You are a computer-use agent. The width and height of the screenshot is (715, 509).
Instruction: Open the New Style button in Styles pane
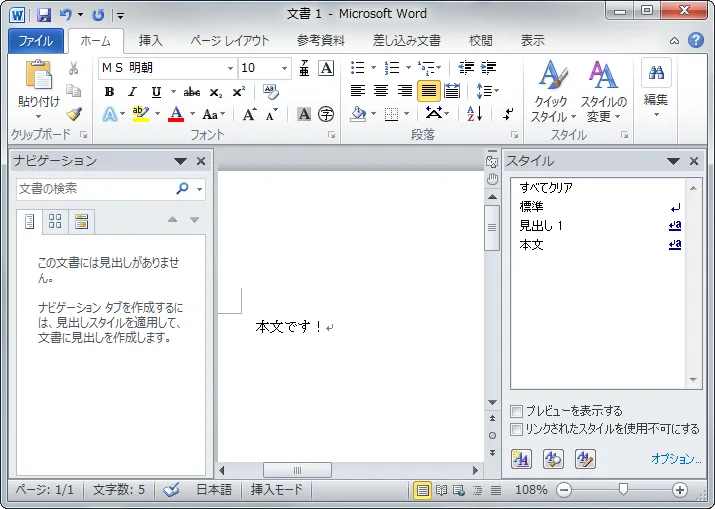coord(521,459)
